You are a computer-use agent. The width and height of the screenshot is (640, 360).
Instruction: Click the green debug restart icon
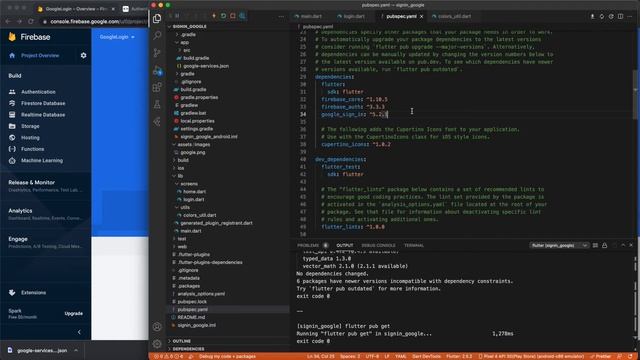(x=223, y=16)
